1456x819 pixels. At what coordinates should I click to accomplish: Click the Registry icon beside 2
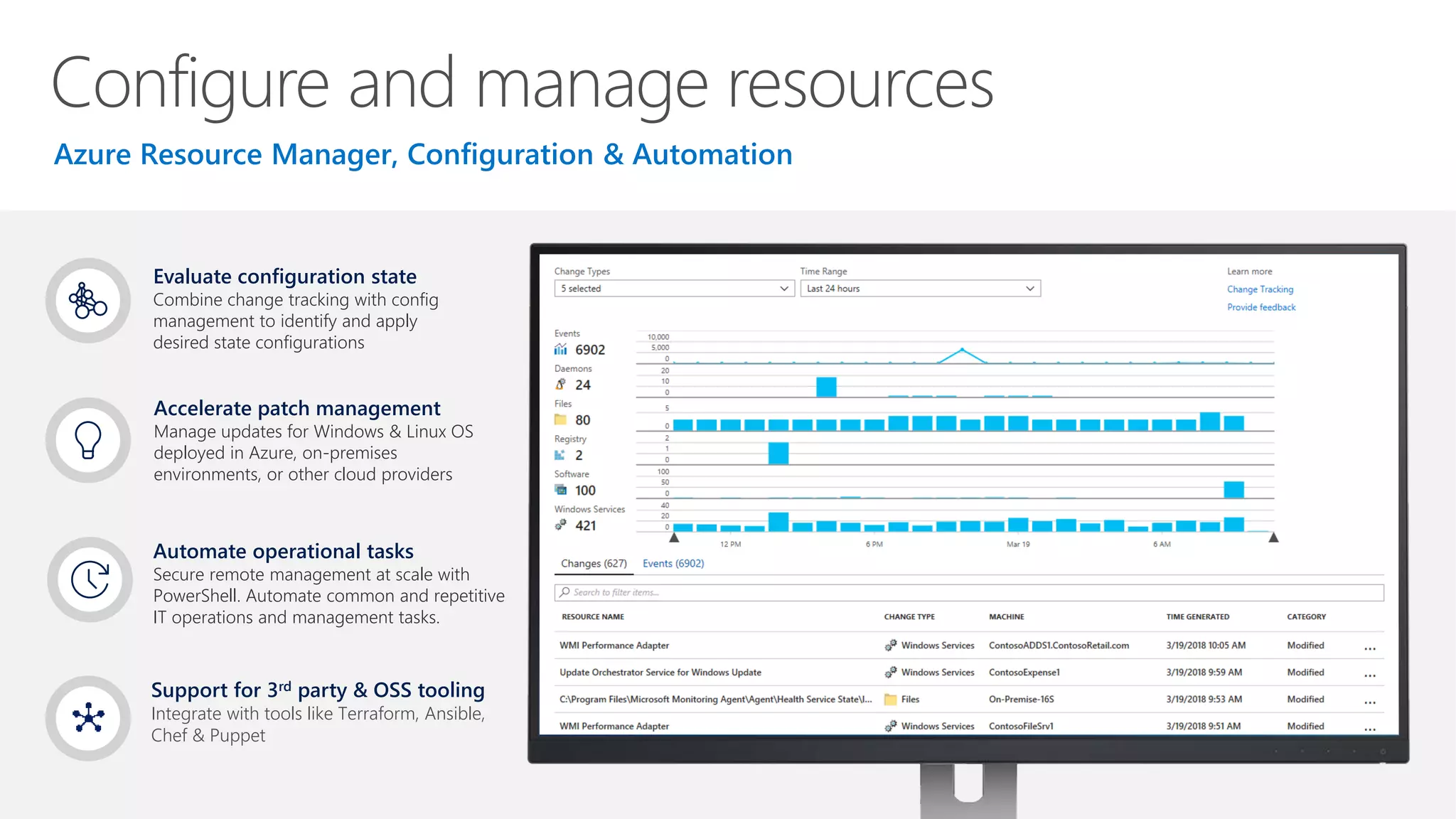point(560,455)
